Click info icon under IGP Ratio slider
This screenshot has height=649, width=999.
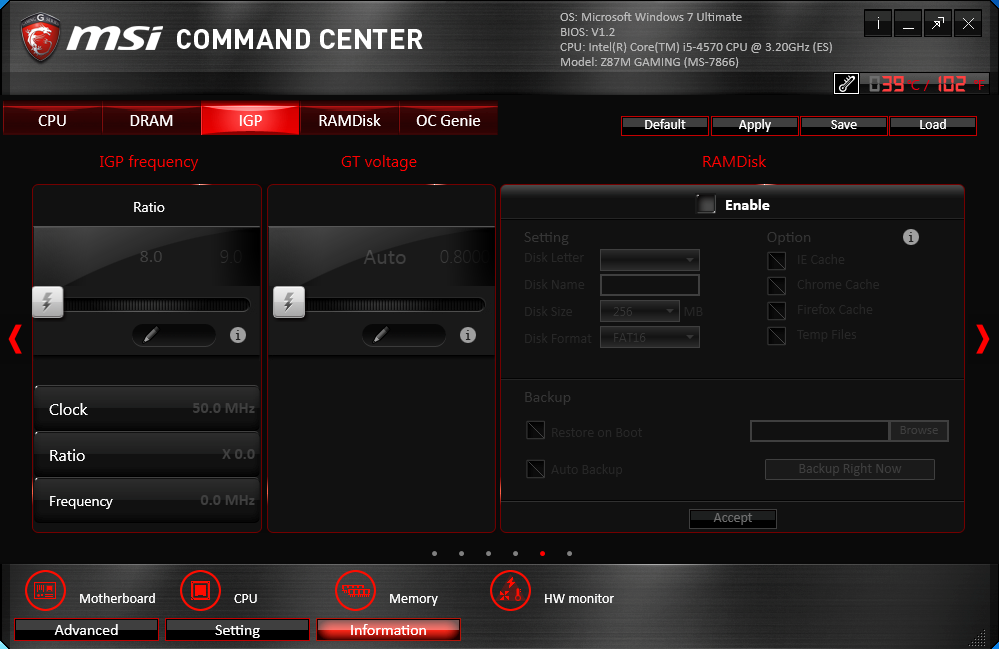(238, 335)
